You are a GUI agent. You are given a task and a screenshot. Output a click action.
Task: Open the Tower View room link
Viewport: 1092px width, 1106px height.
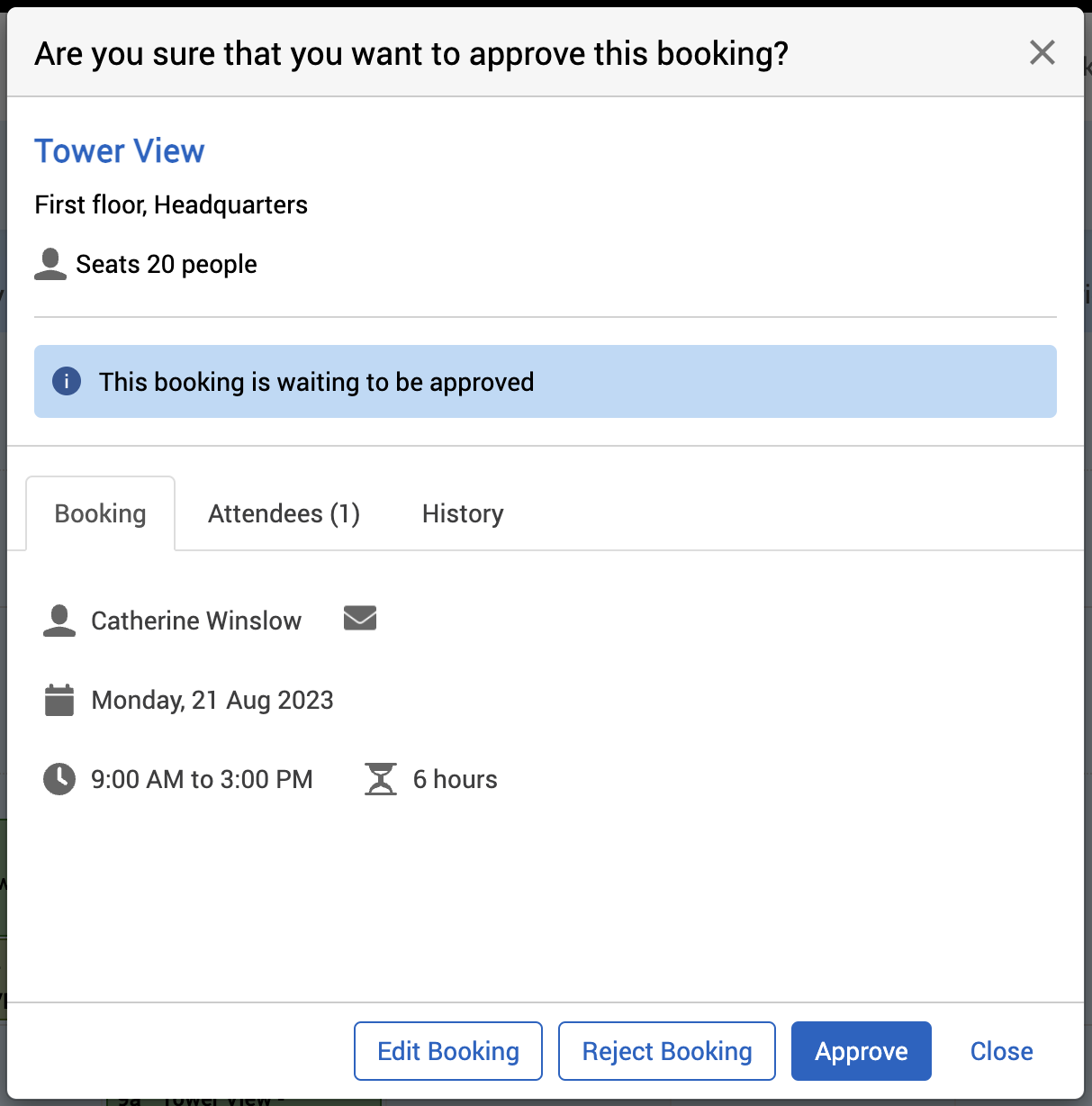point(120,151)
